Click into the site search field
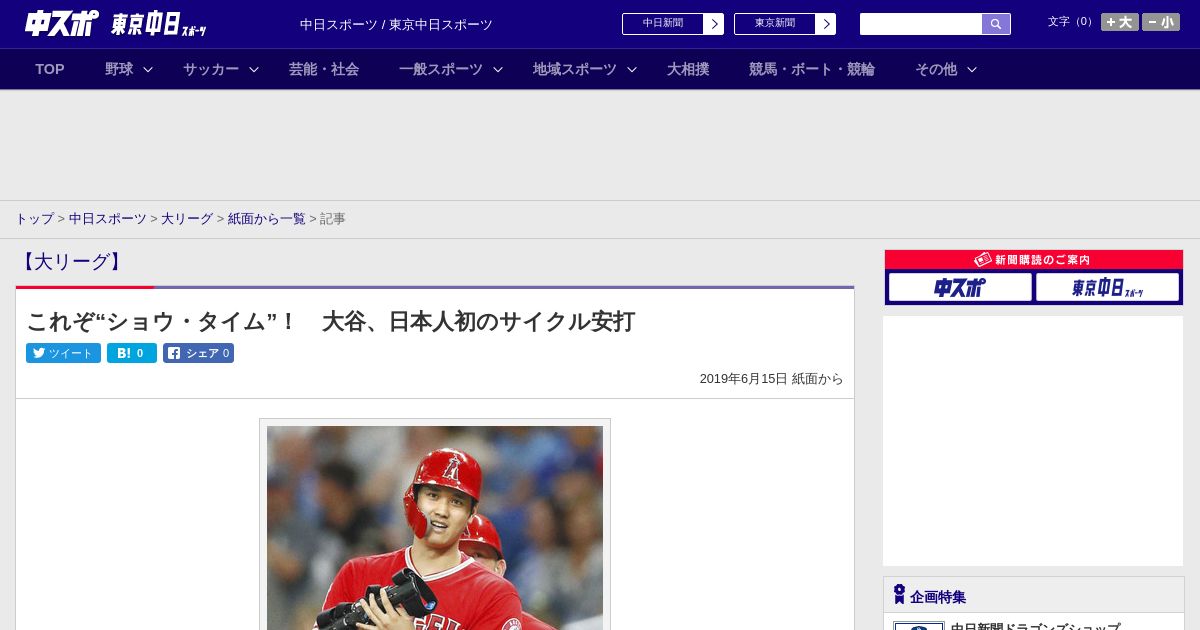1200x630 pixels. (921, 24)
